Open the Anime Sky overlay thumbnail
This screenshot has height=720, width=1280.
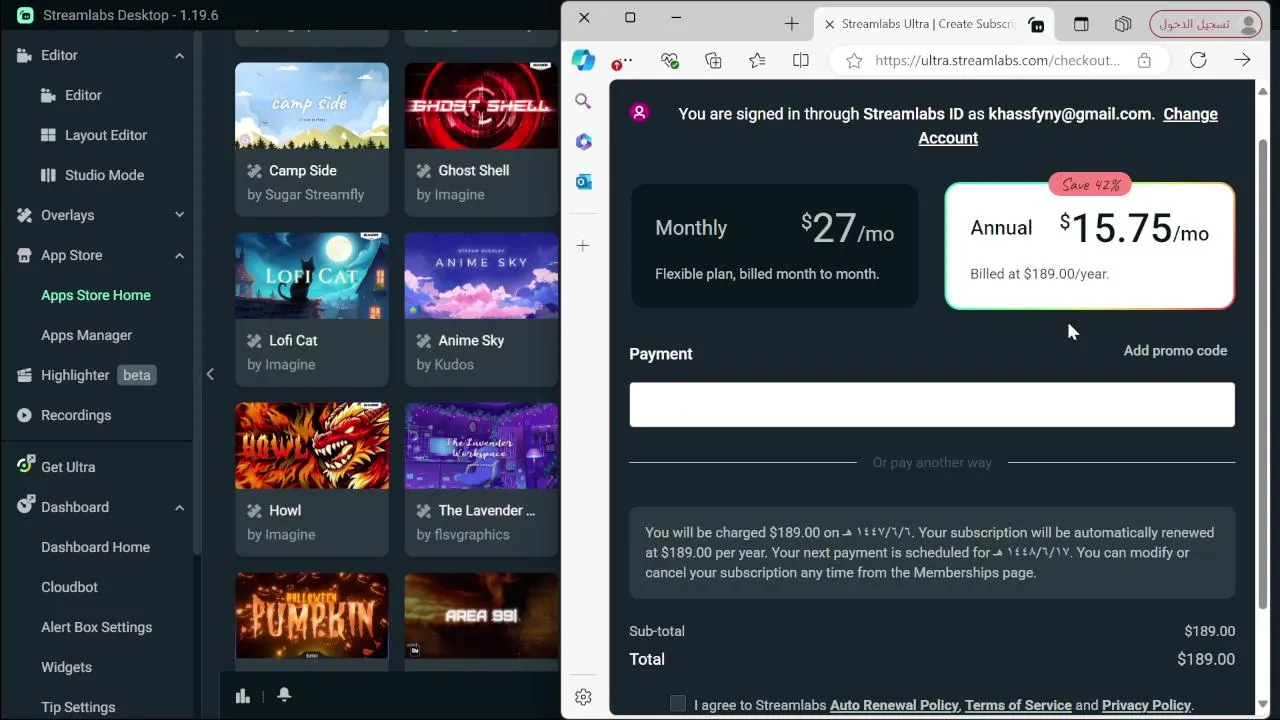(x=481, y=276)
